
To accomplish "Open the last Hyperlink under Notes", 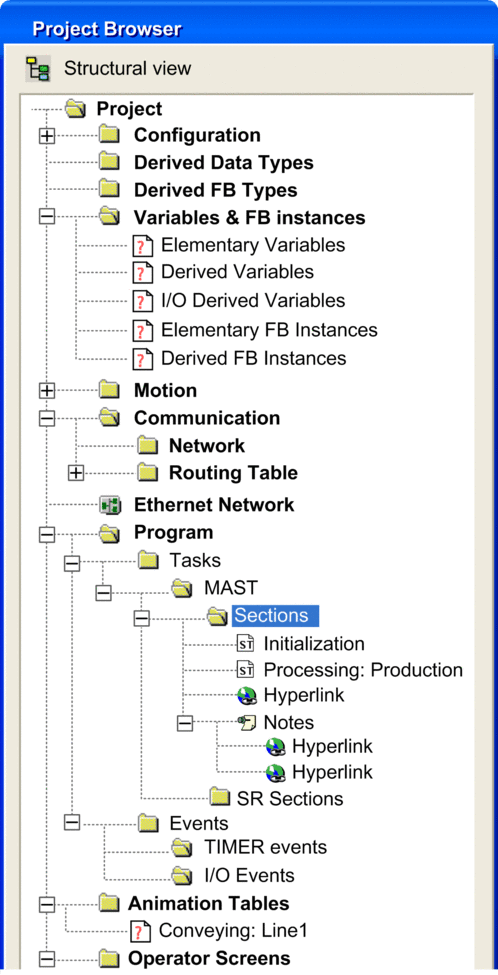I will pyautogui.click(x=332, y=772).
